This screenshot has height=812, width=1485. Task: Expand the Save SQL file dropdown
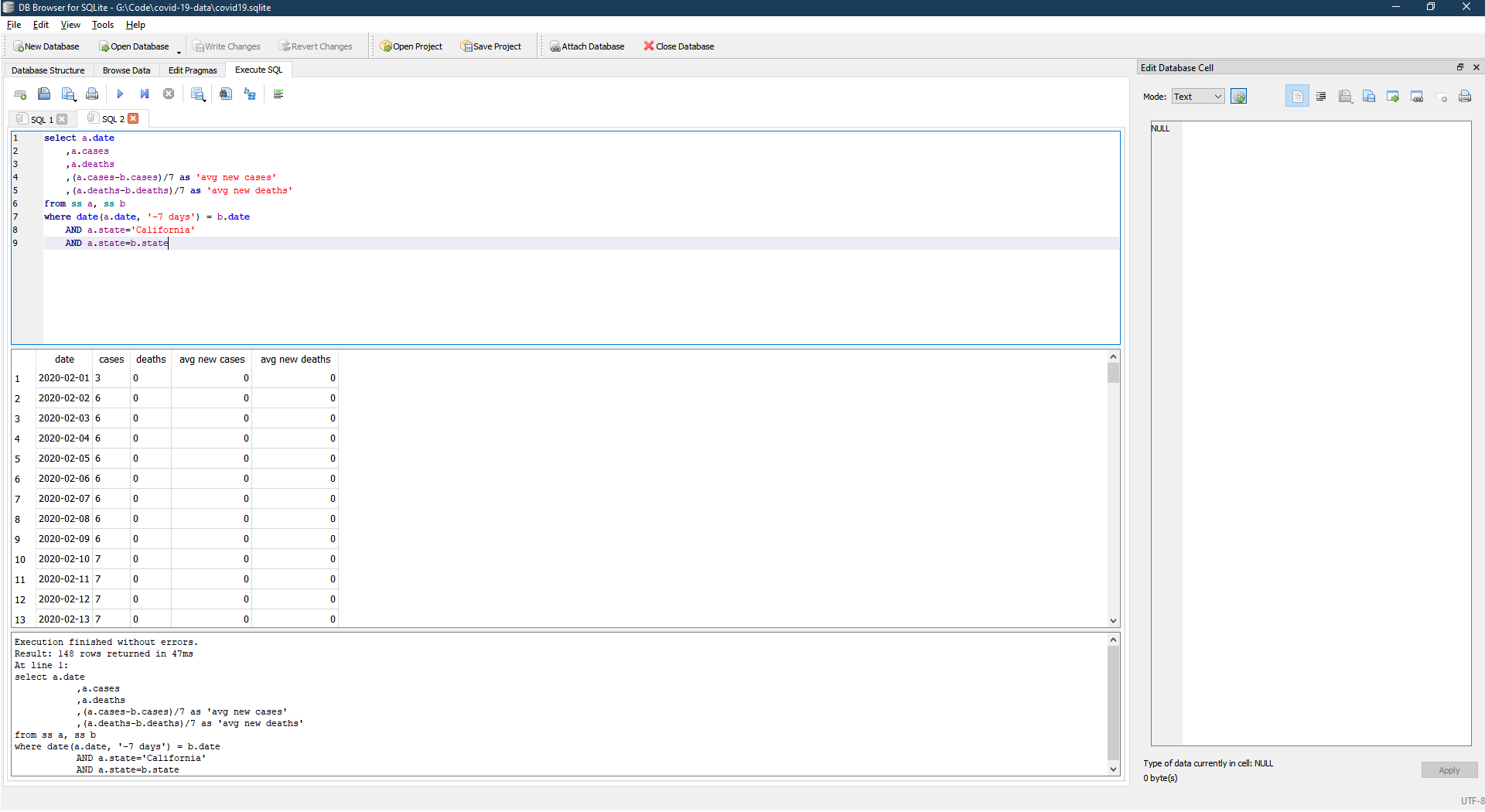tap(76, 101)
